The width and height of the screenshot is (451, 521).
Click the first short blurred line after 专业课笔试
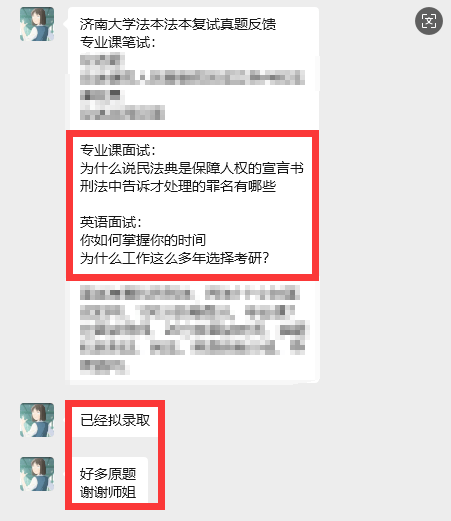point(102,60)
